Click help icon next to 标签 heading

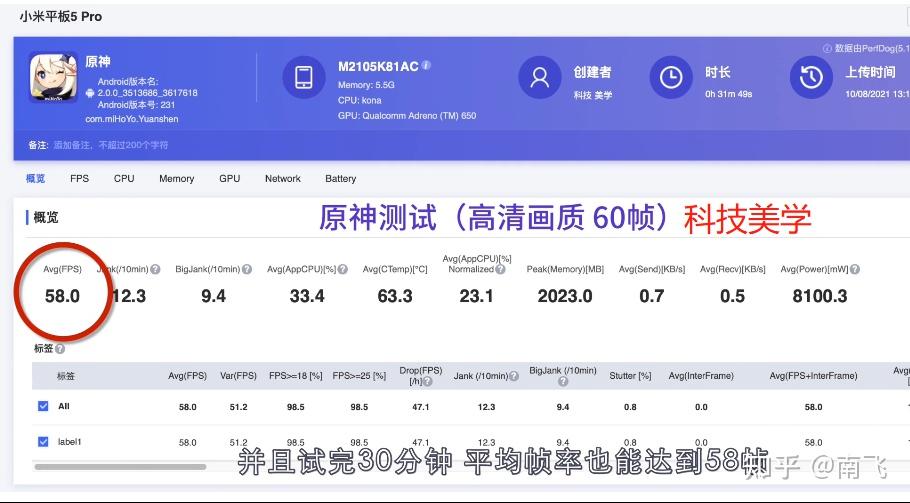[60, 349]
